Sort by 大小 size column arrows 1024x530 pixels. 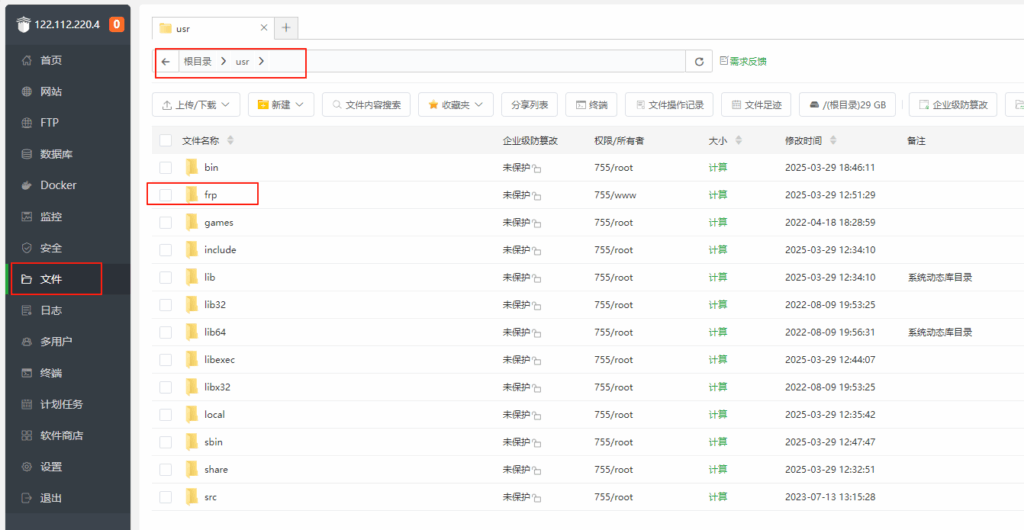(x=739, y=140)
